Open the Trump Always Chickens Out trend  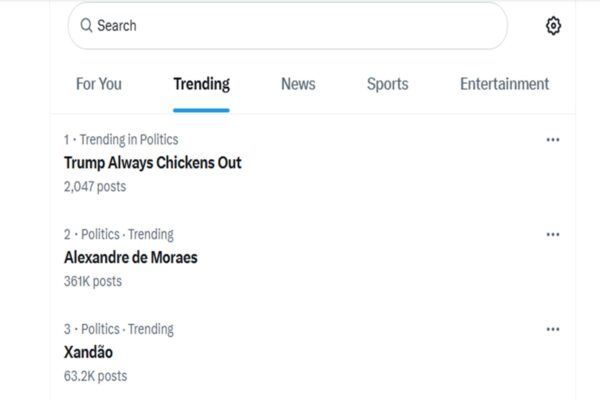(x=152, y=162)
